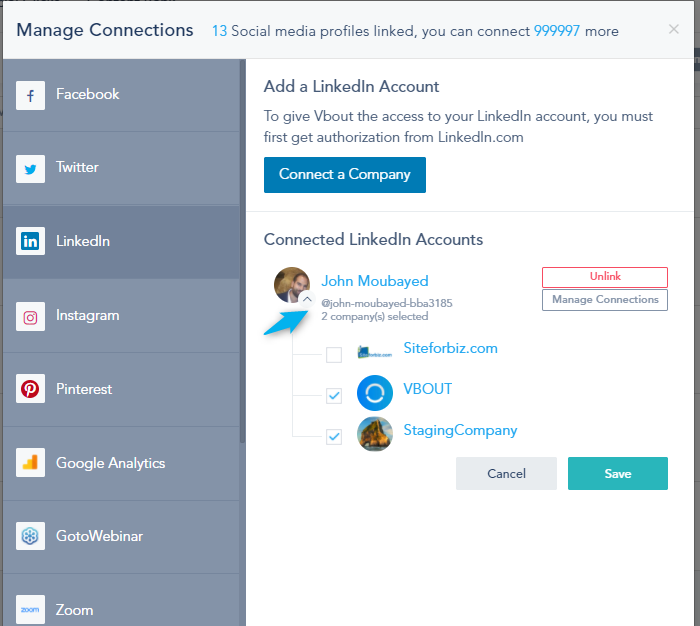Click the LinkedIn logo icon
This screenshot has height=626, width=700.
(30, 241)
